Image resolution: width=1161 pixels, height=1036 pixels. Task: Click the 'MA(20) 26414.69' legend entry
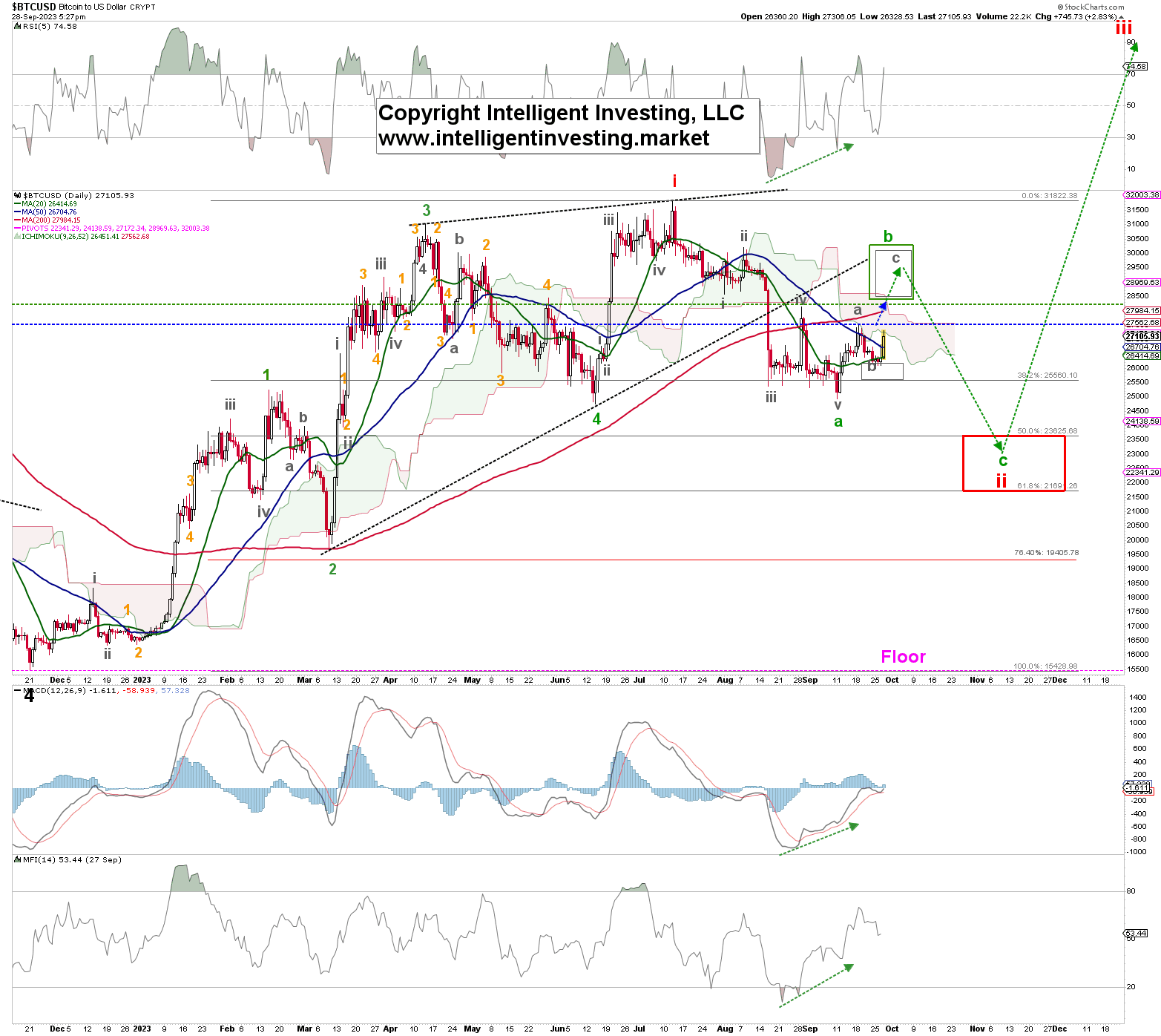tap(50, 204)
